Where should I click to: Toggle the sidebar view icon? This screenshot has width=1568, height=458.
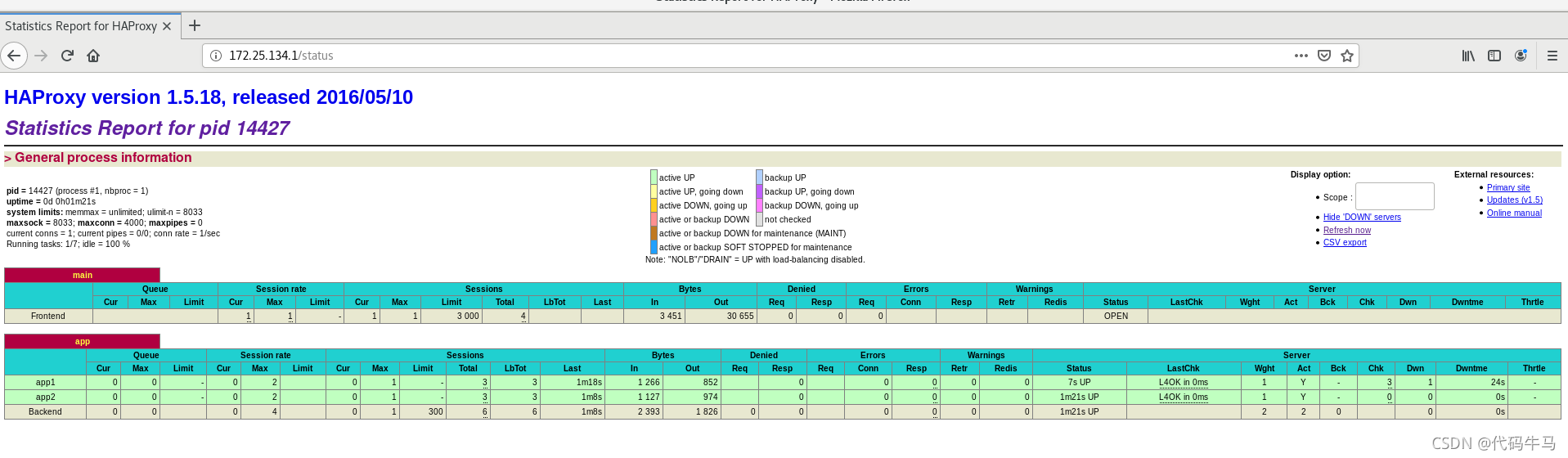pyautogui.click(x=1494, y=56)
